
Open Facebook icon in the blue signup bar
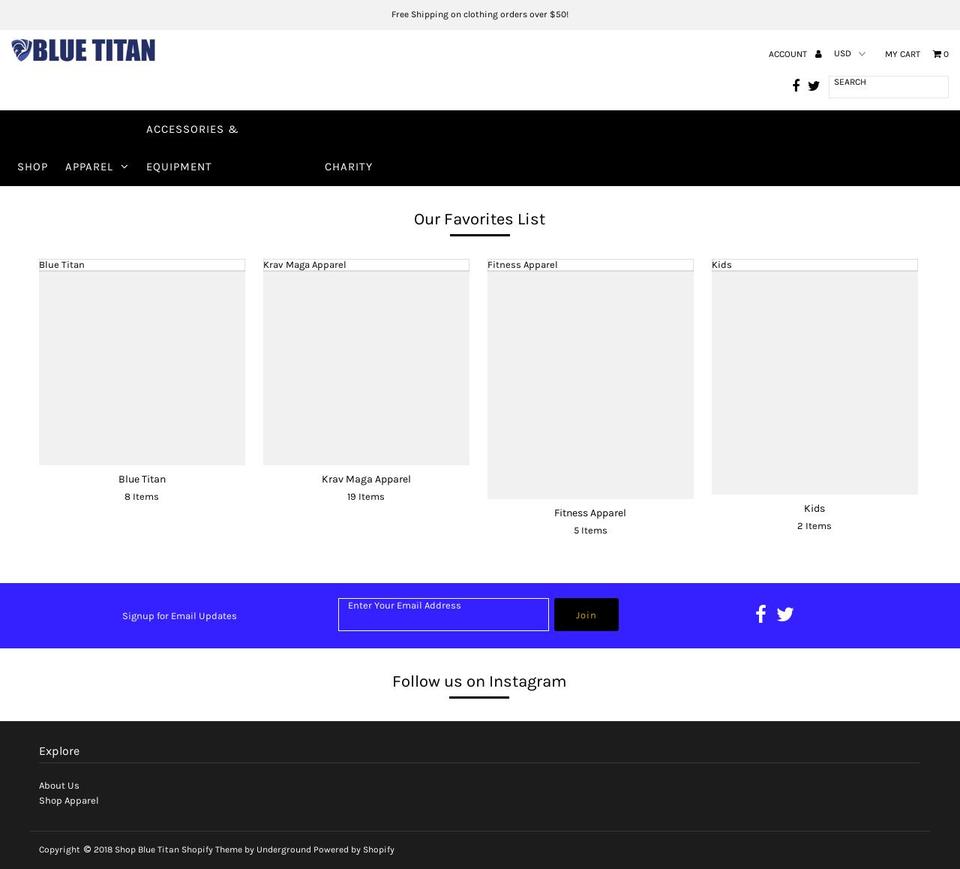click(760, 614)
